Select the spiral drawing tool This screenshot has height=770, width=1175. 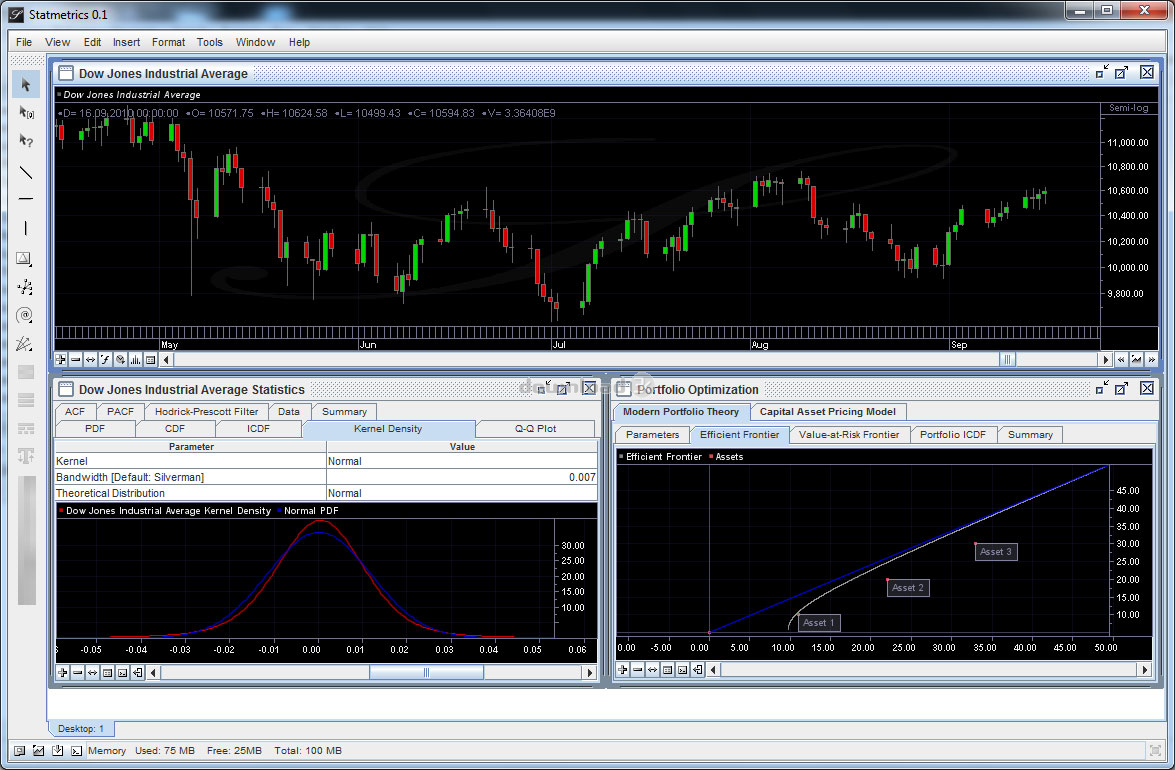(x=25, y=315)
